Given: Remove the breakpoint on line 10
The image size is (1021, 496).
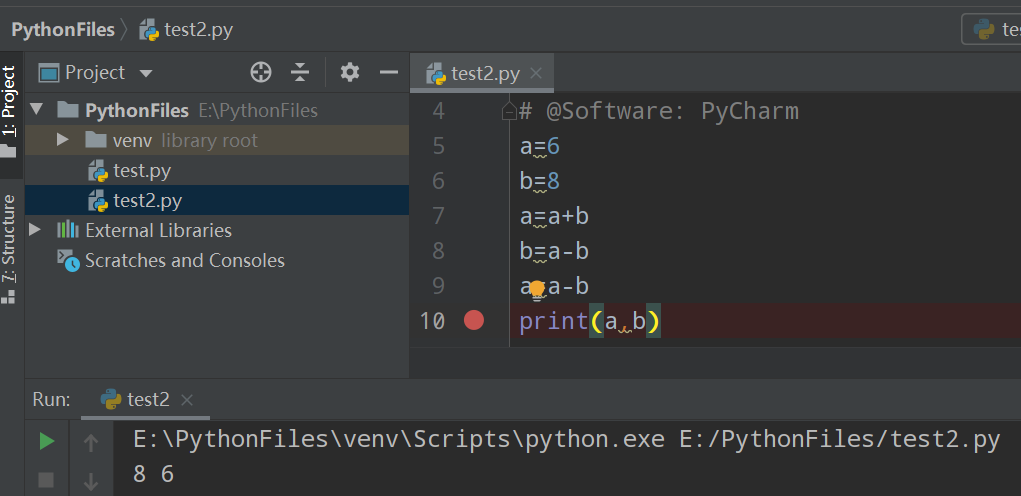Looking at the screenshot, I should 473,320.
